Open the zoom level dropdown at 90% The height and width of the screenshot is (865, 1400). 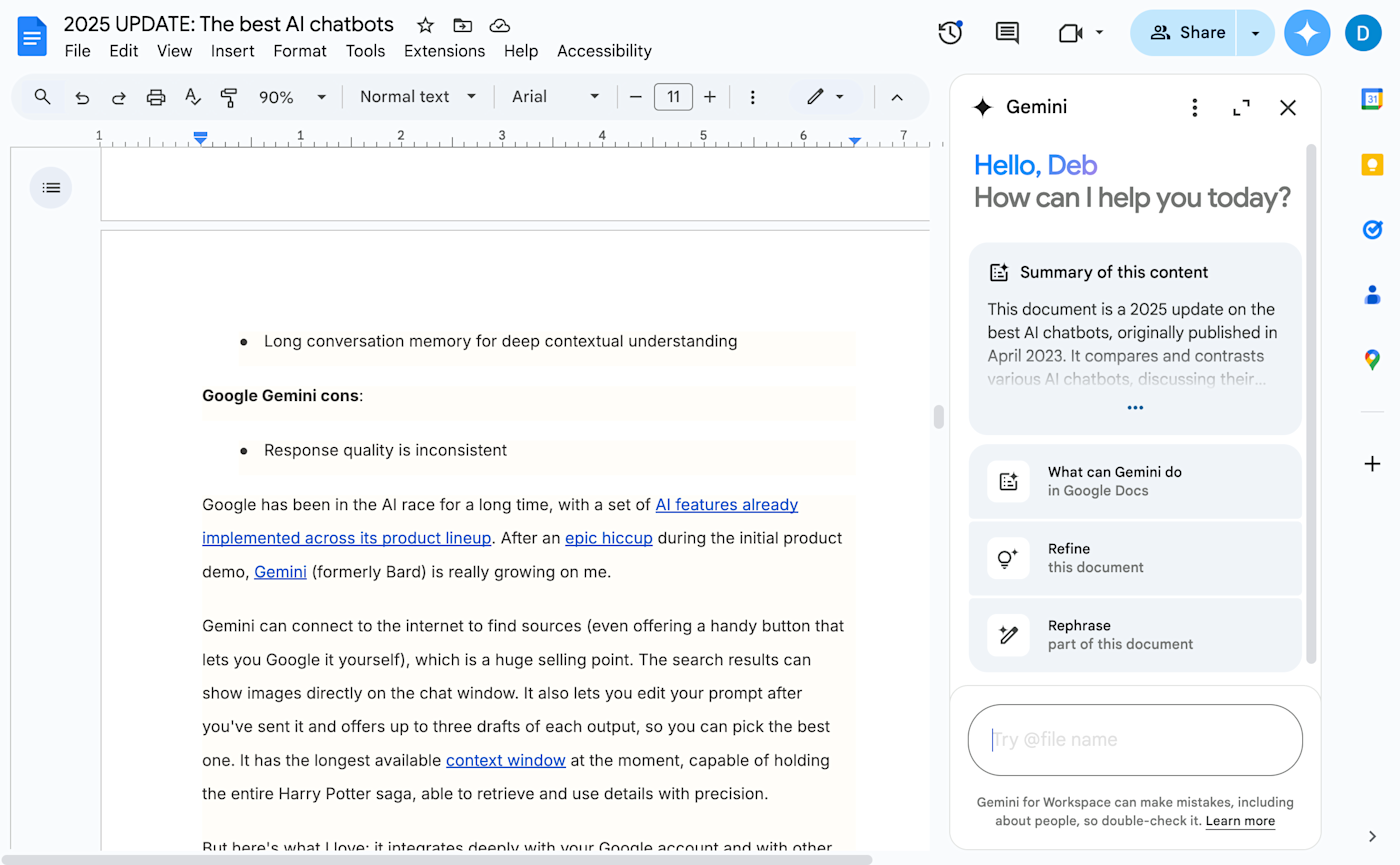(292, 97)
